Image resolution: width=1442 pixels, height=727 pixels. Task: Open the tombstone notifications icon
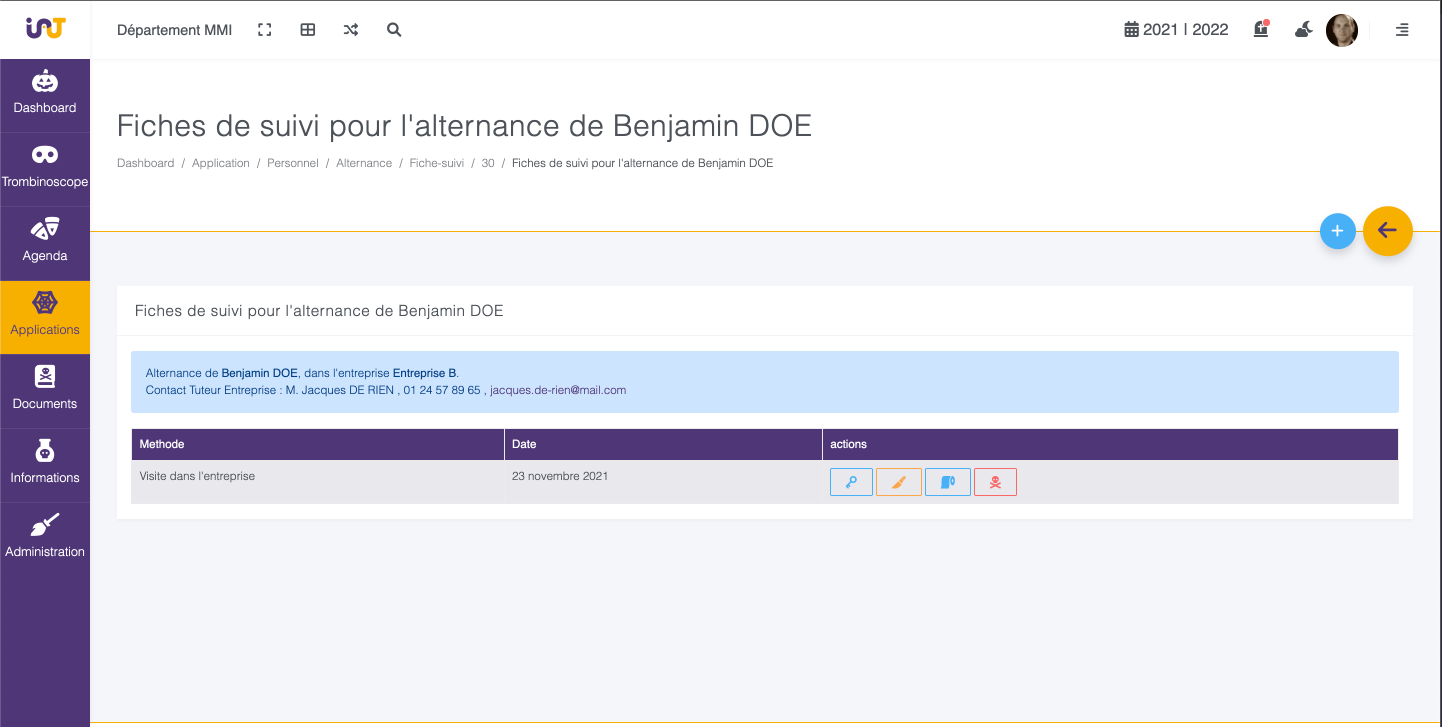[x=1261, y=30]
